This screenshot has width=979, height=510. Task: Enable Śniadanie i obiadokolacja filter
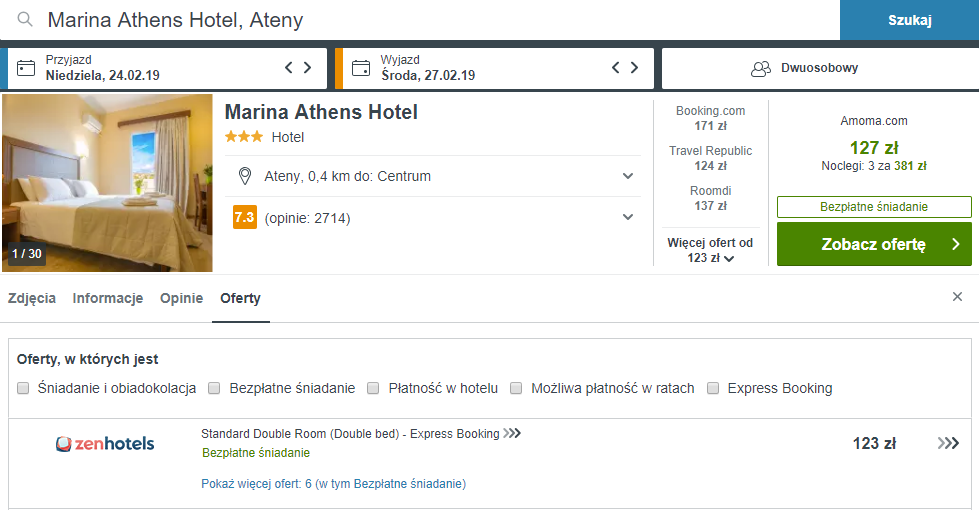(23, 388)
